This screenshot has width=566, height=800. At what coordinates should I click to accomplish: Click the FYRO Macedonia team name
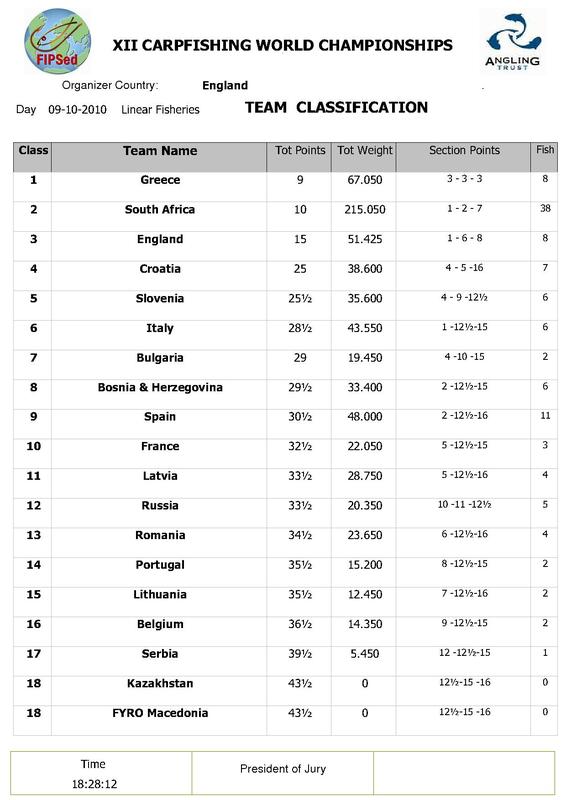160,713
